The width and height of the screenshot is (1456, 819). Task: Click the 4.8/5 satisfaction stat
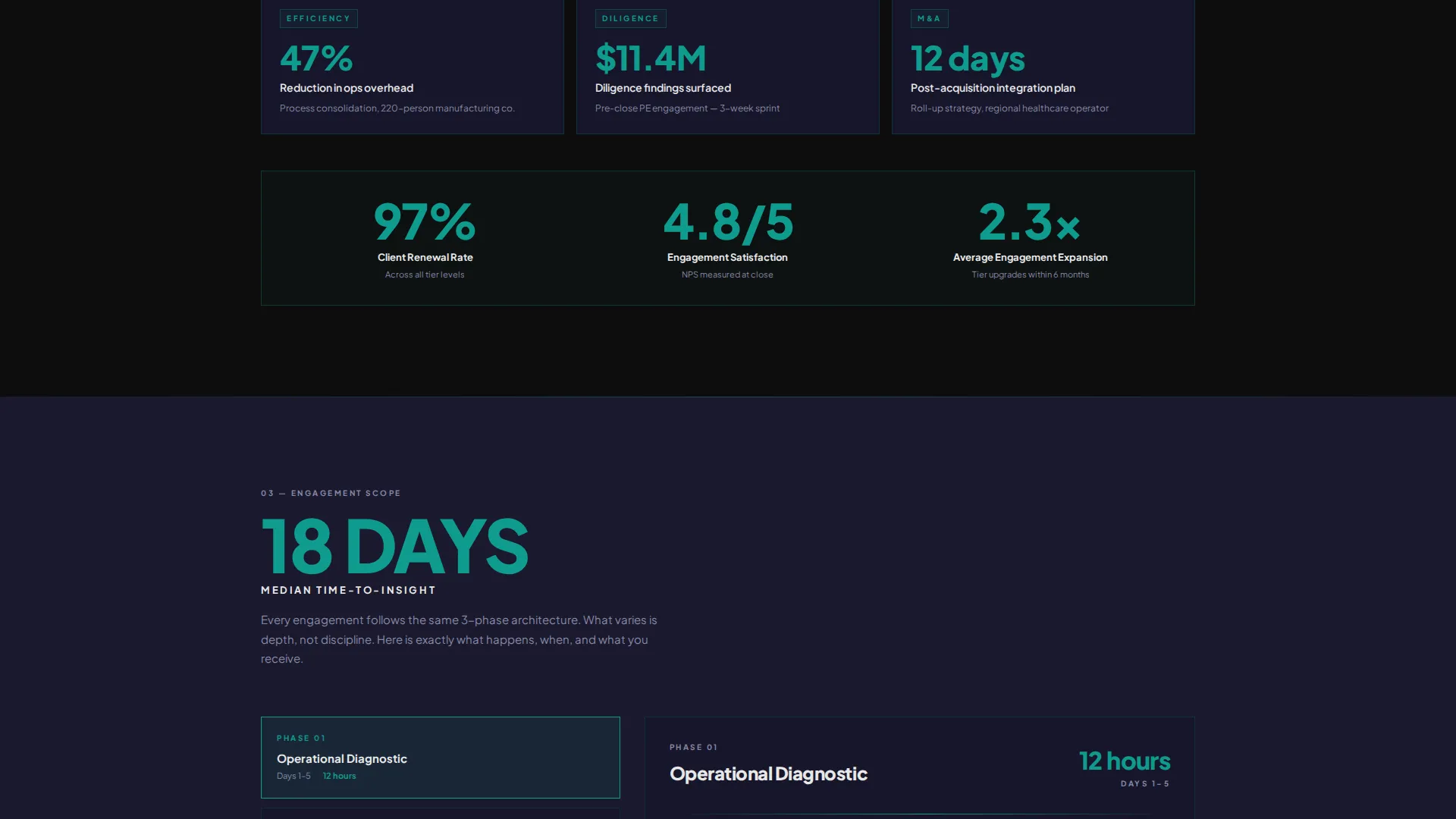pyautogui.click(x=728, y=221)
